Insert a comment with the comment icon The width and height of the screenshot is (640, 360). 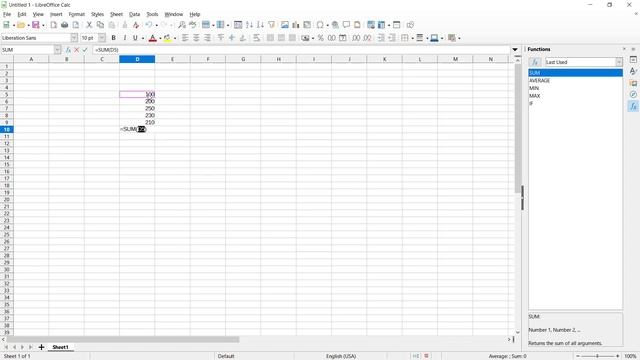click(x=346, y=25)
